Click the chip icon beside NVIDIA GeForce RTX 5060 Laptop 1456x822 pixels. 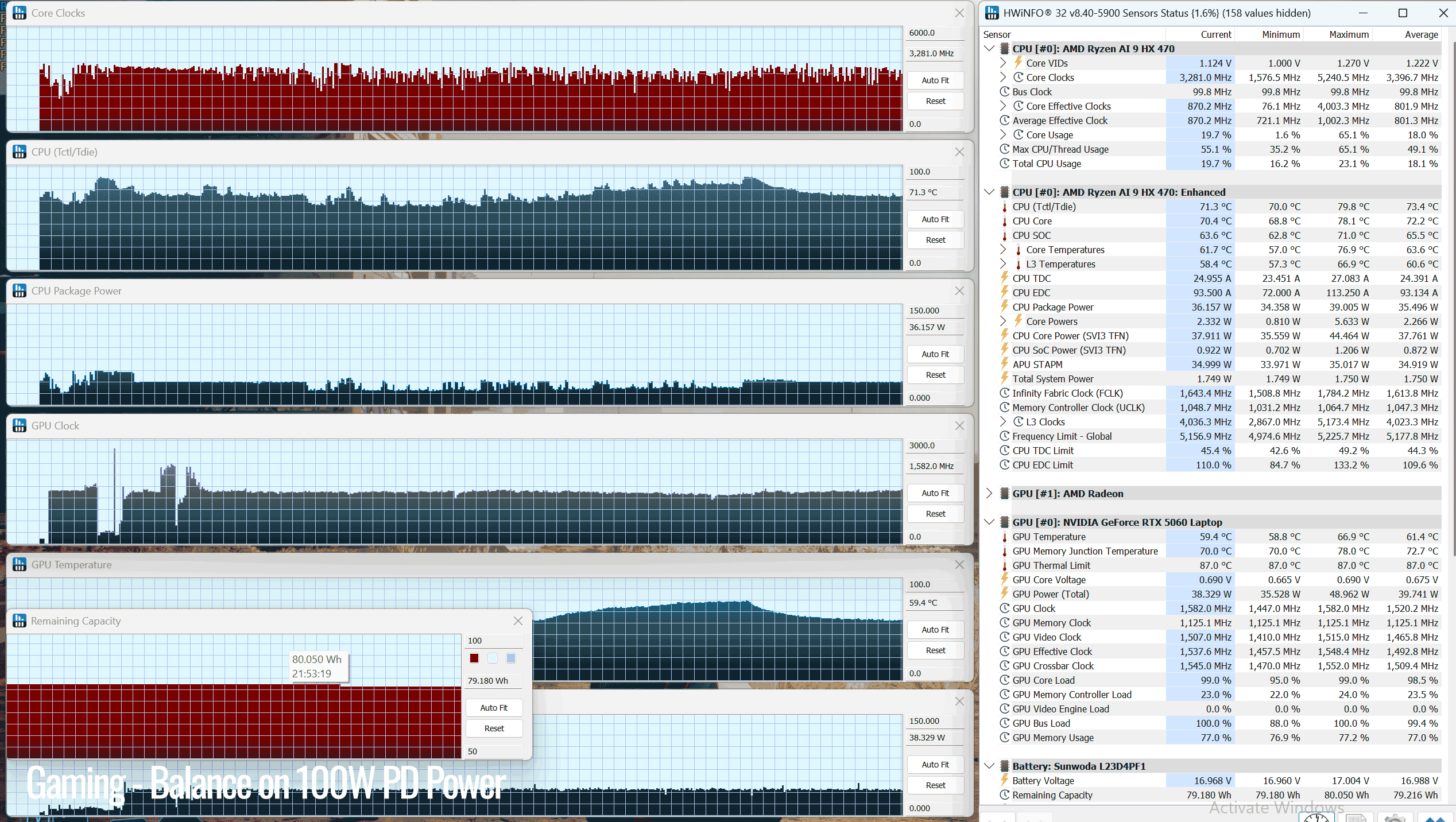point(1005,522)
